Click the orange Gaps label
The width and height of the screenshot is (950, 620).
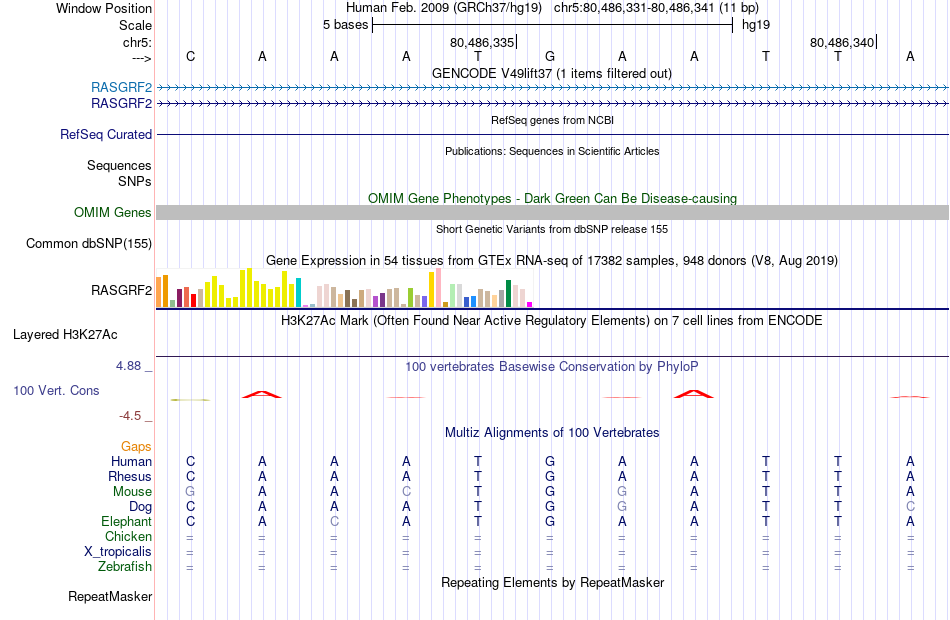click(x=136, y=447)
